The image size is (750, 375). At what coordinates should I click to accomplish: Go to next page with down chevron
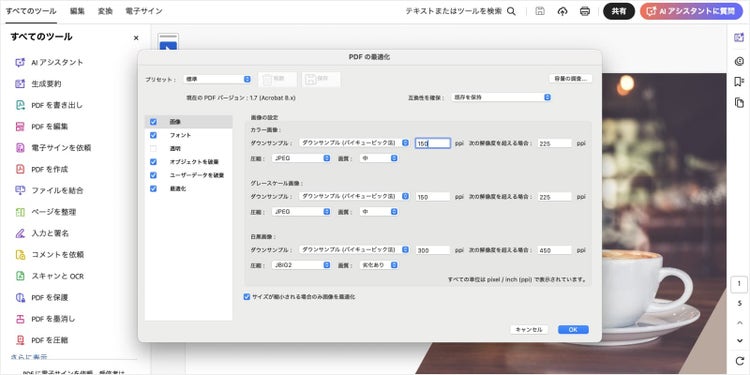point(739,341)
